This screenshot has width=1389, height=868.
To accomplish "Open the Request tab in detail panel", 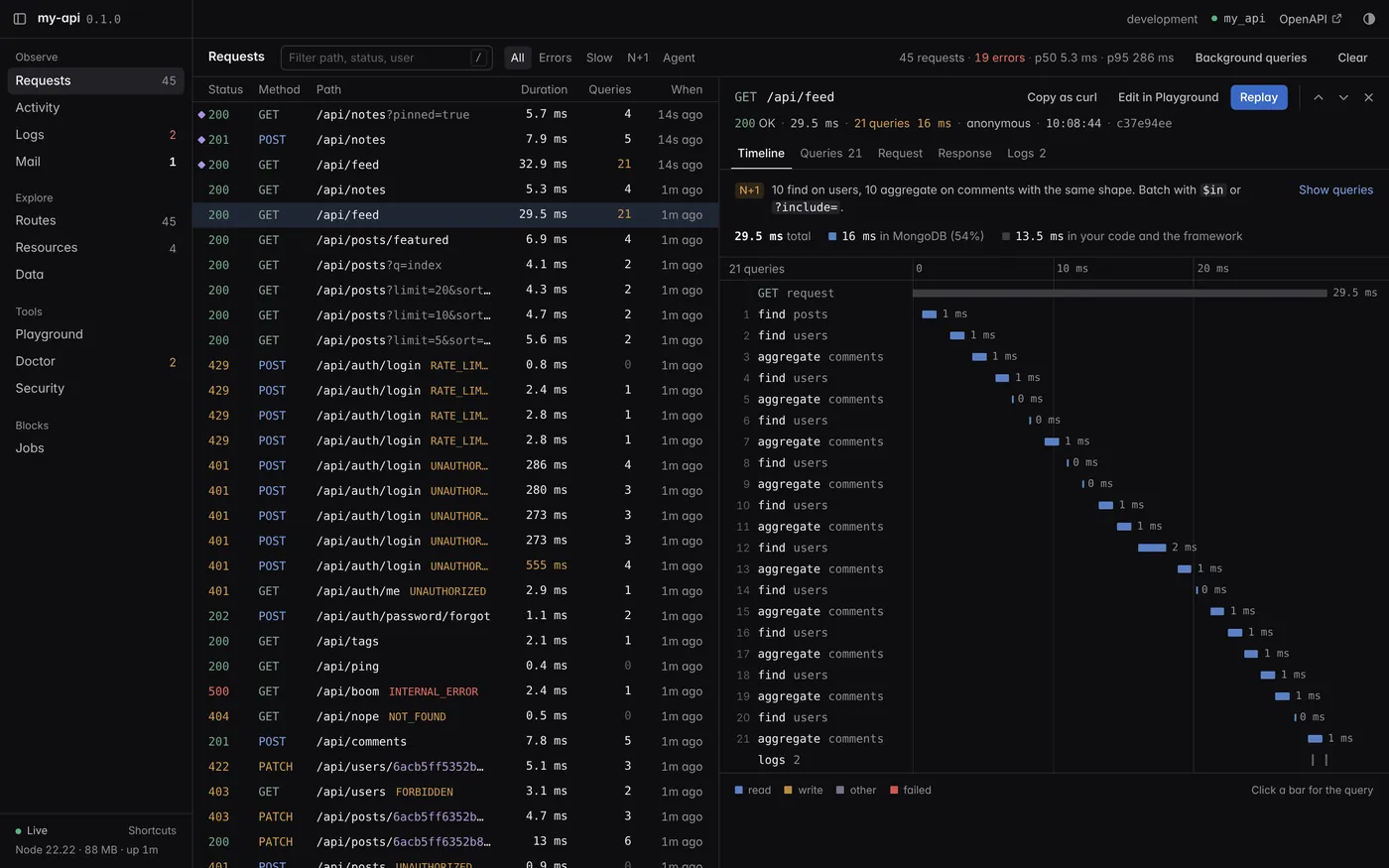I will (x=900, y=153).
